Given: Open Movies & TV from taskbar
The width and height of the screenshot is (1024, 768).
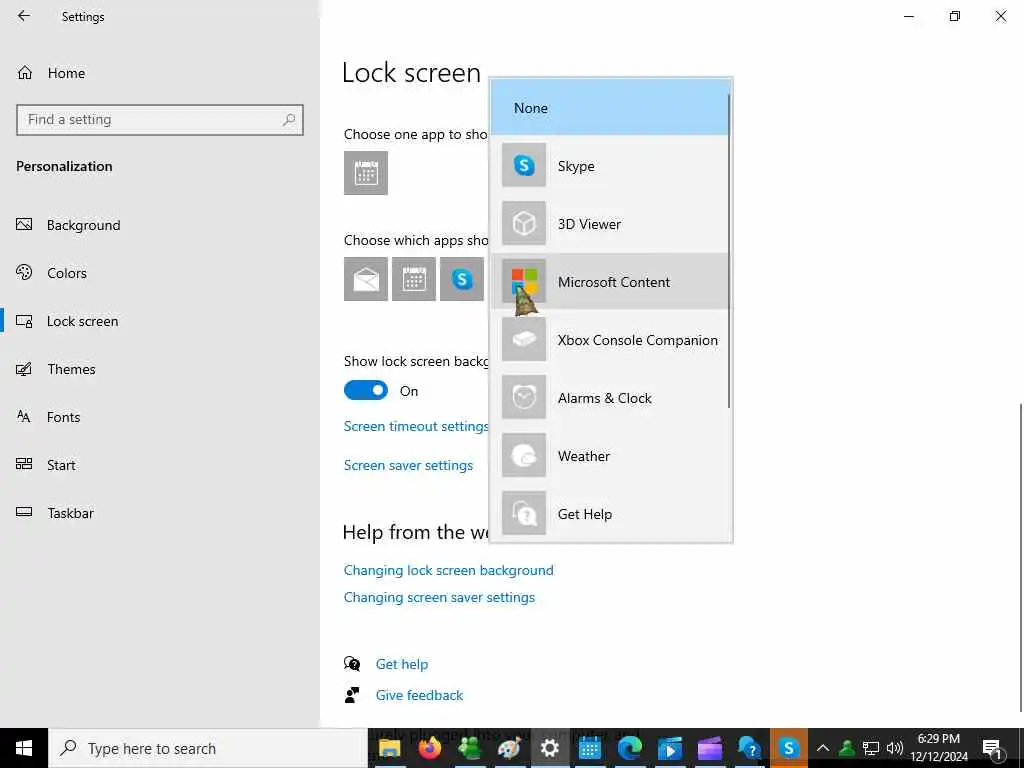Looking at the screenshot, I should pyautogui.click(x=669, y=748).
